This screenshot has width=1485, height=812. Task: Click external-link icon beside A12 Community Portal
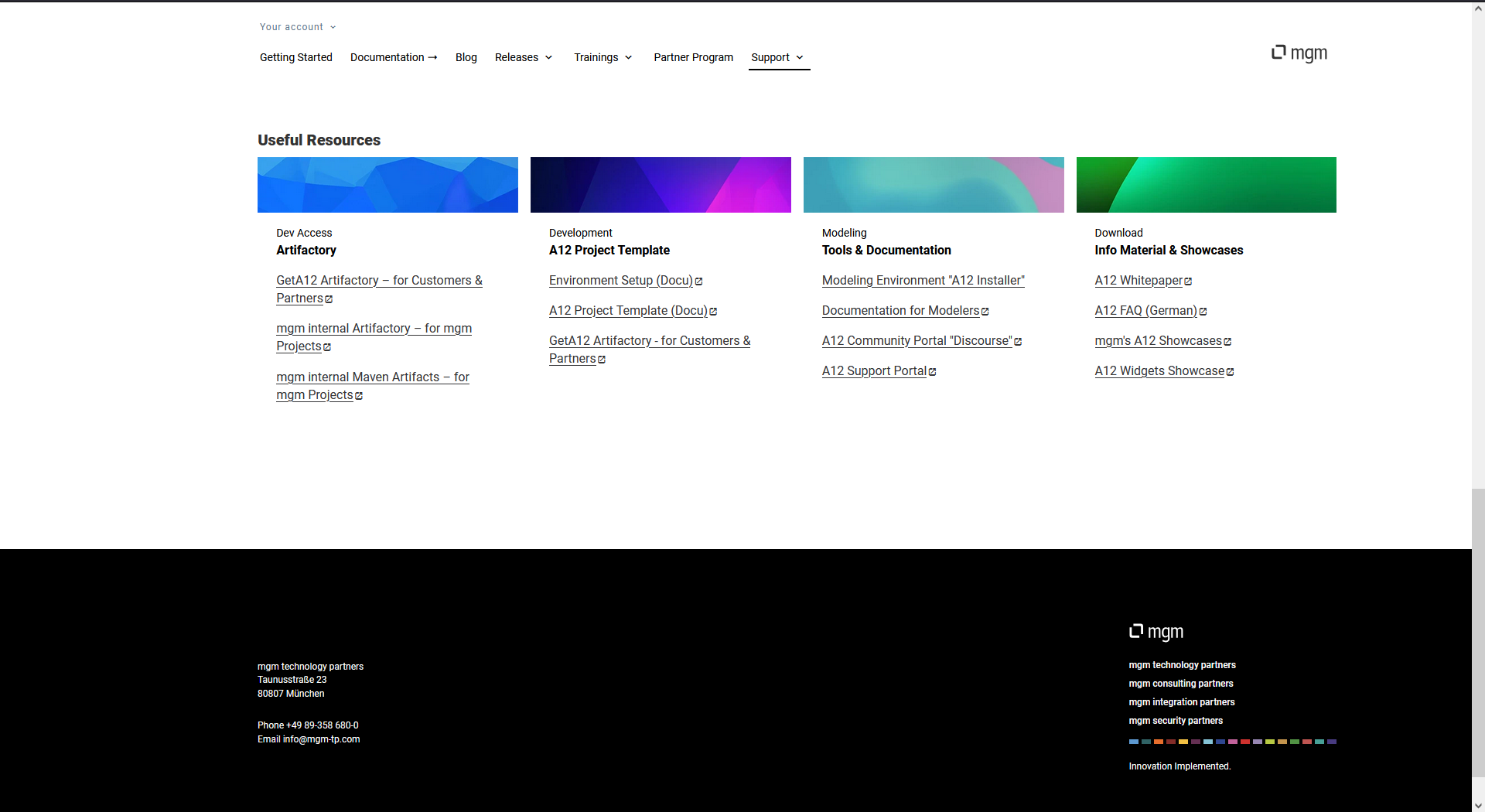click(x=1018, y=342)
